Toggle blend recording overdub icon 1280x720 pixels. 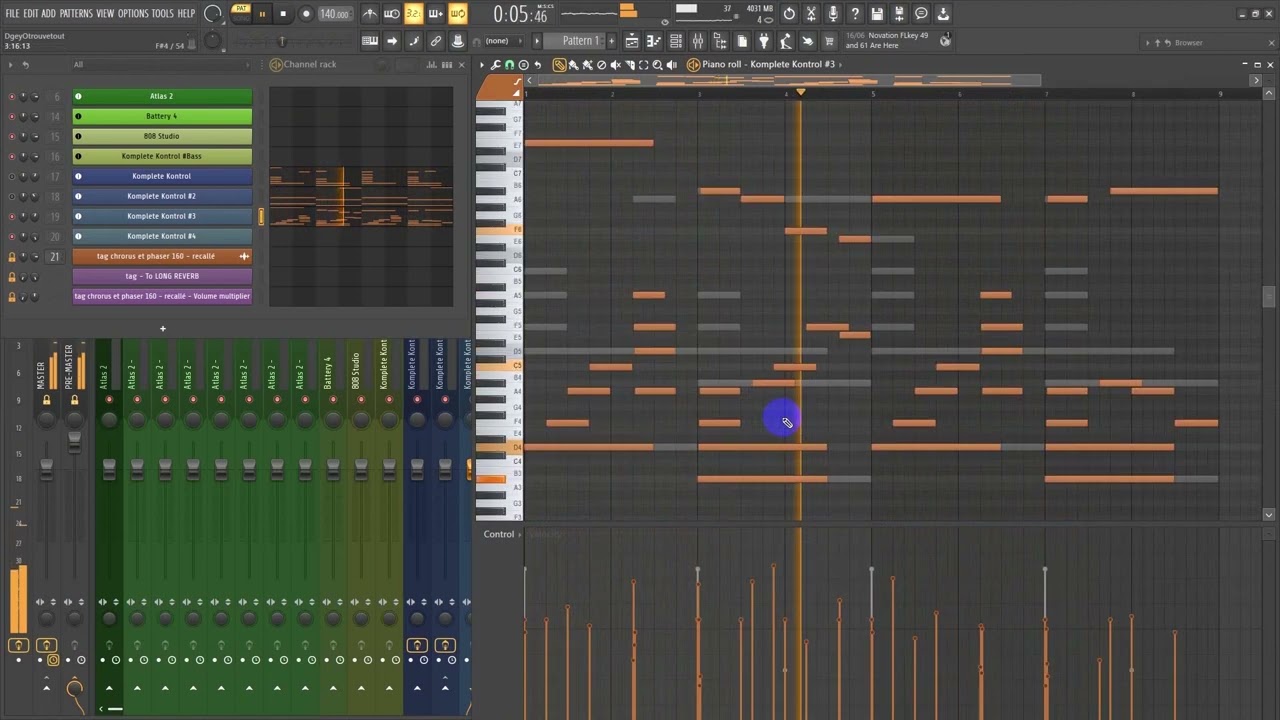click(435, 14)
